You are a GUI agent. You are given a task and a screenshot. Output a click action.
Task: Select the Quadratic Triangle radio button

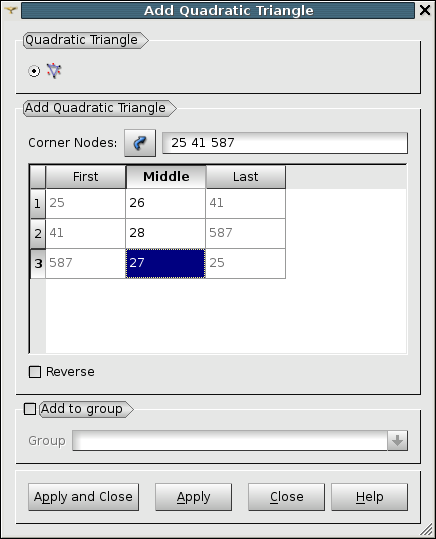[x=34, y=71]
